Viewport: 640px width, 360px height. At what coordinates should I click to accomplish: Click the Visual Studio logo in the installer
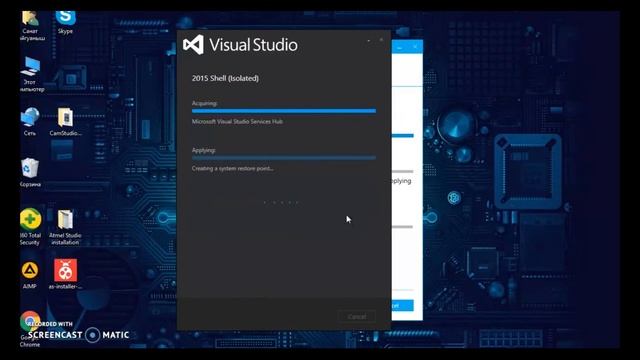(x=193, y=44)
